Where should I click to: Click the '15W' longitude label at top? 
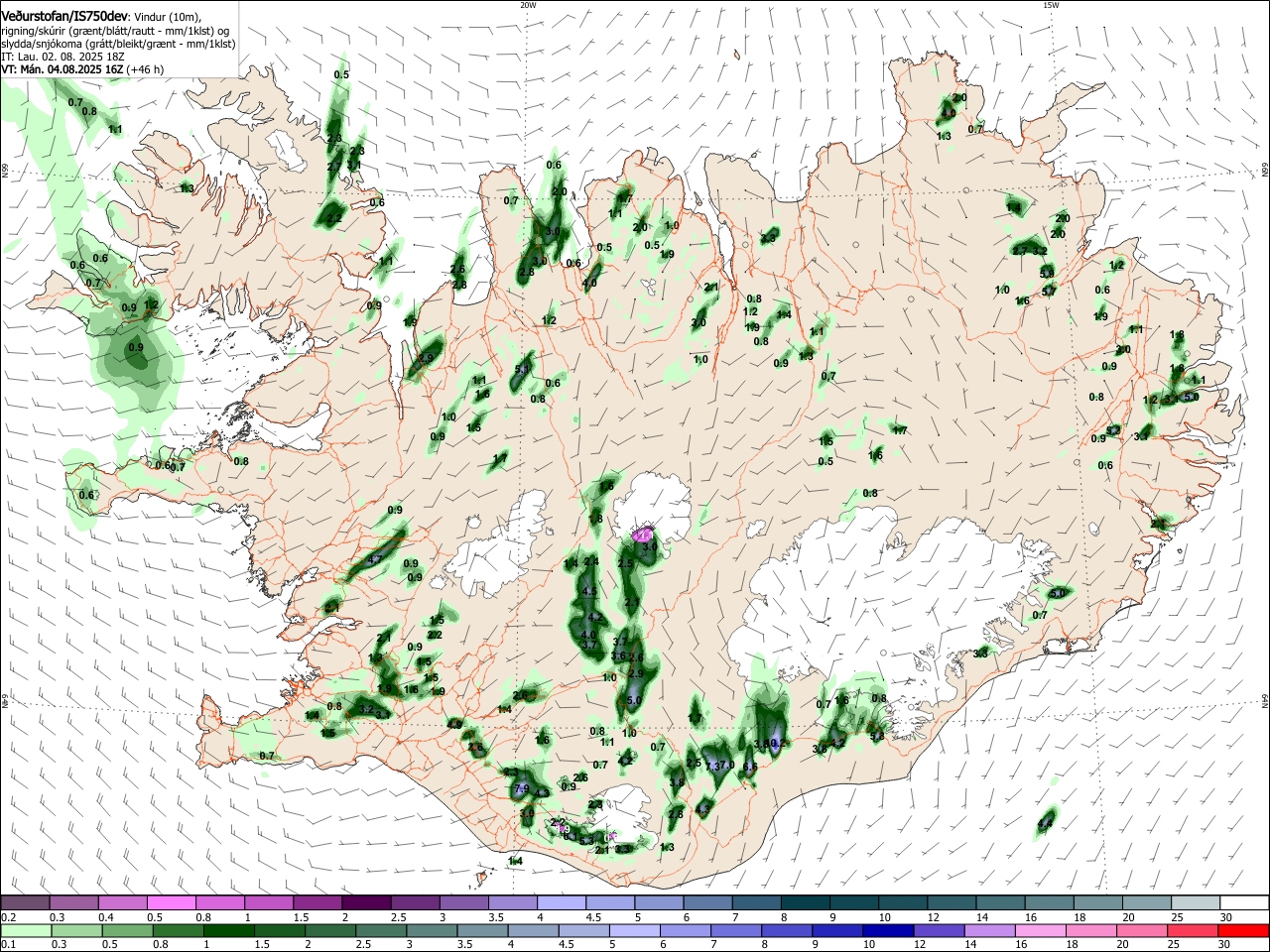click(1050, 5)
